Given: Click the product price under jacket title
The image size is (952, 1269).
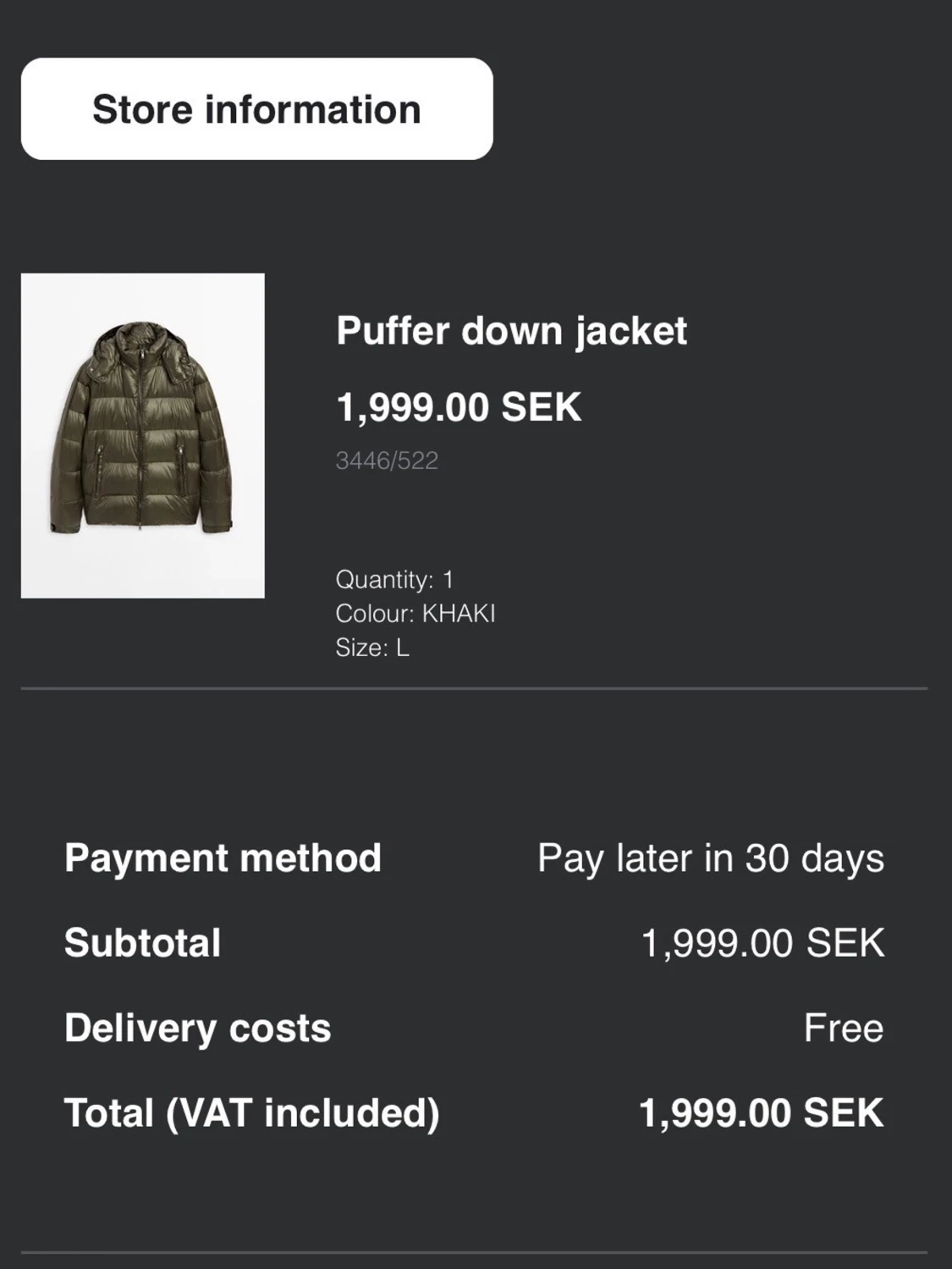Looking at the screenshot, I should tap(458, 407).
